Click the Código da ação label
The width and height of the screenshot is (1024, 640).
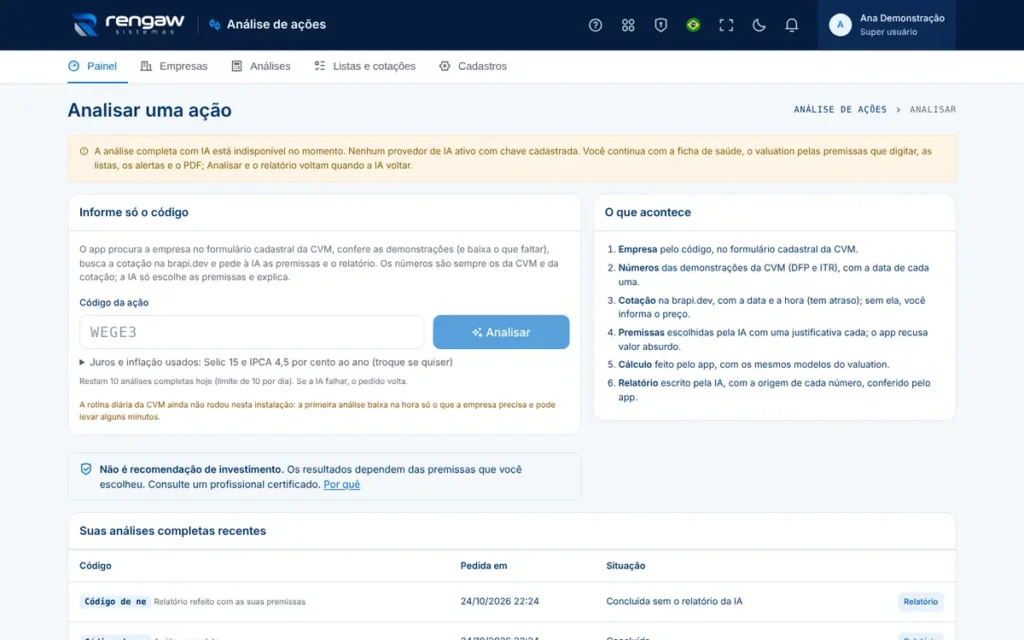tap(114, 302)
